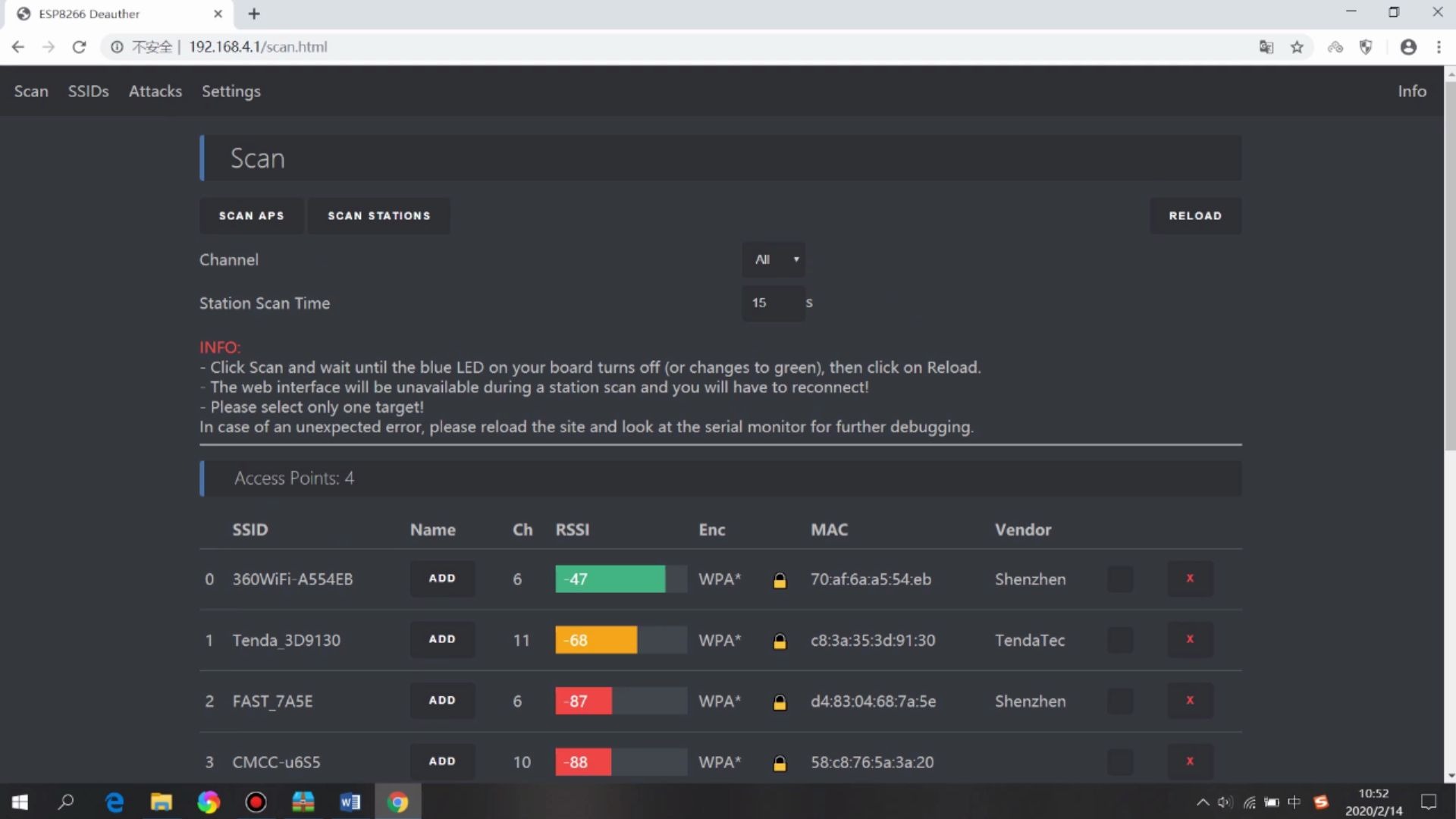
Task: Remove Tenda_3D9130 with its red X
Action: pos(1190,639)
